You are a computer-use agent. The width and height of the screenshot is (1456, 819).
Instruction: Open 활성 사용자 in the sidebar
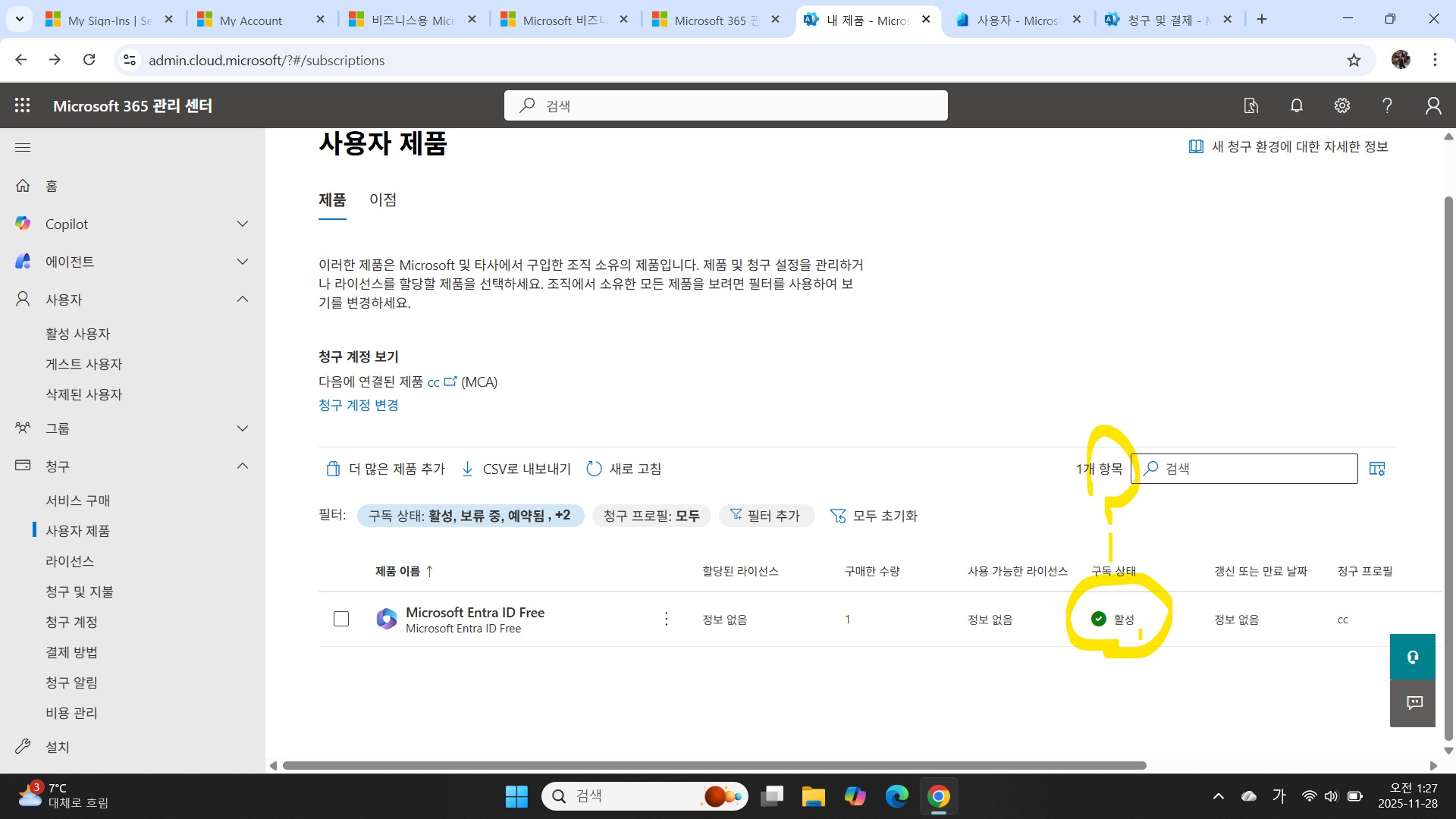(78, 334)
